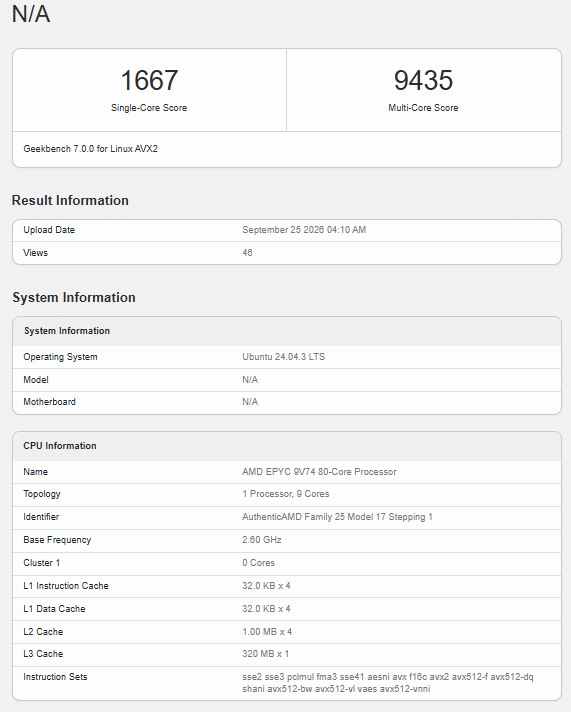Screen dimensions: 571x712
Task: Click the Result Information heading
Action: [x=70, y=200]
